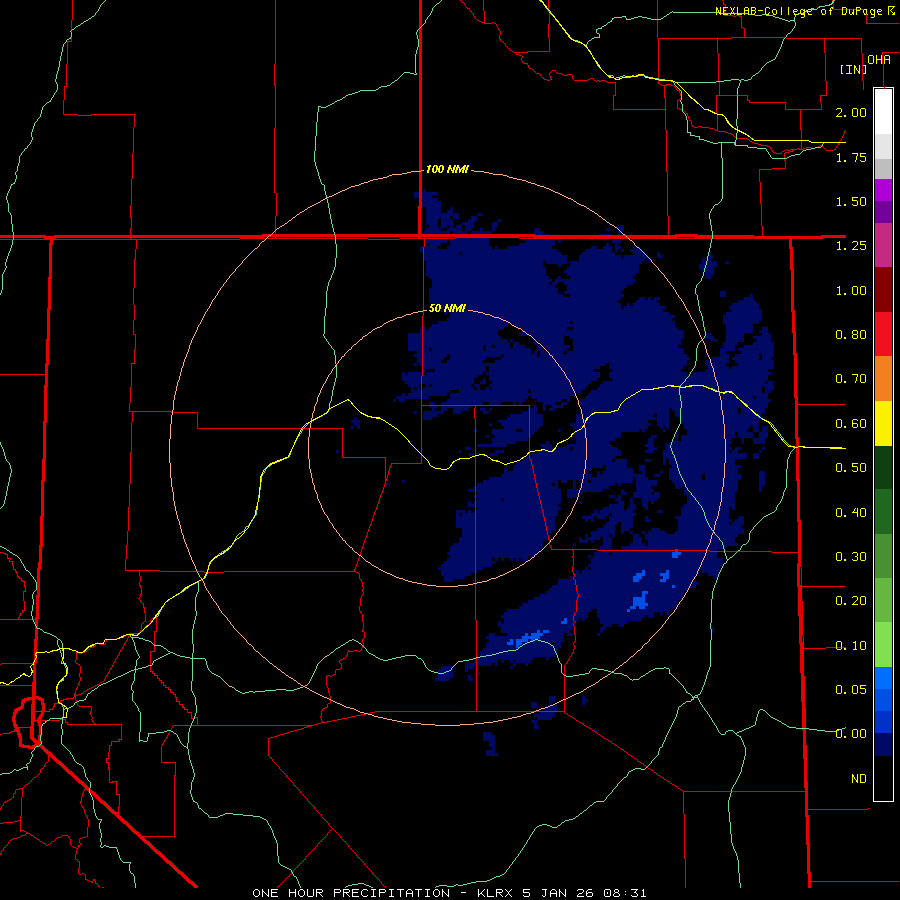Screen dimensions: 900x900
Task: Click the 0.80 legend value
Action: click(x=851, y=335)
